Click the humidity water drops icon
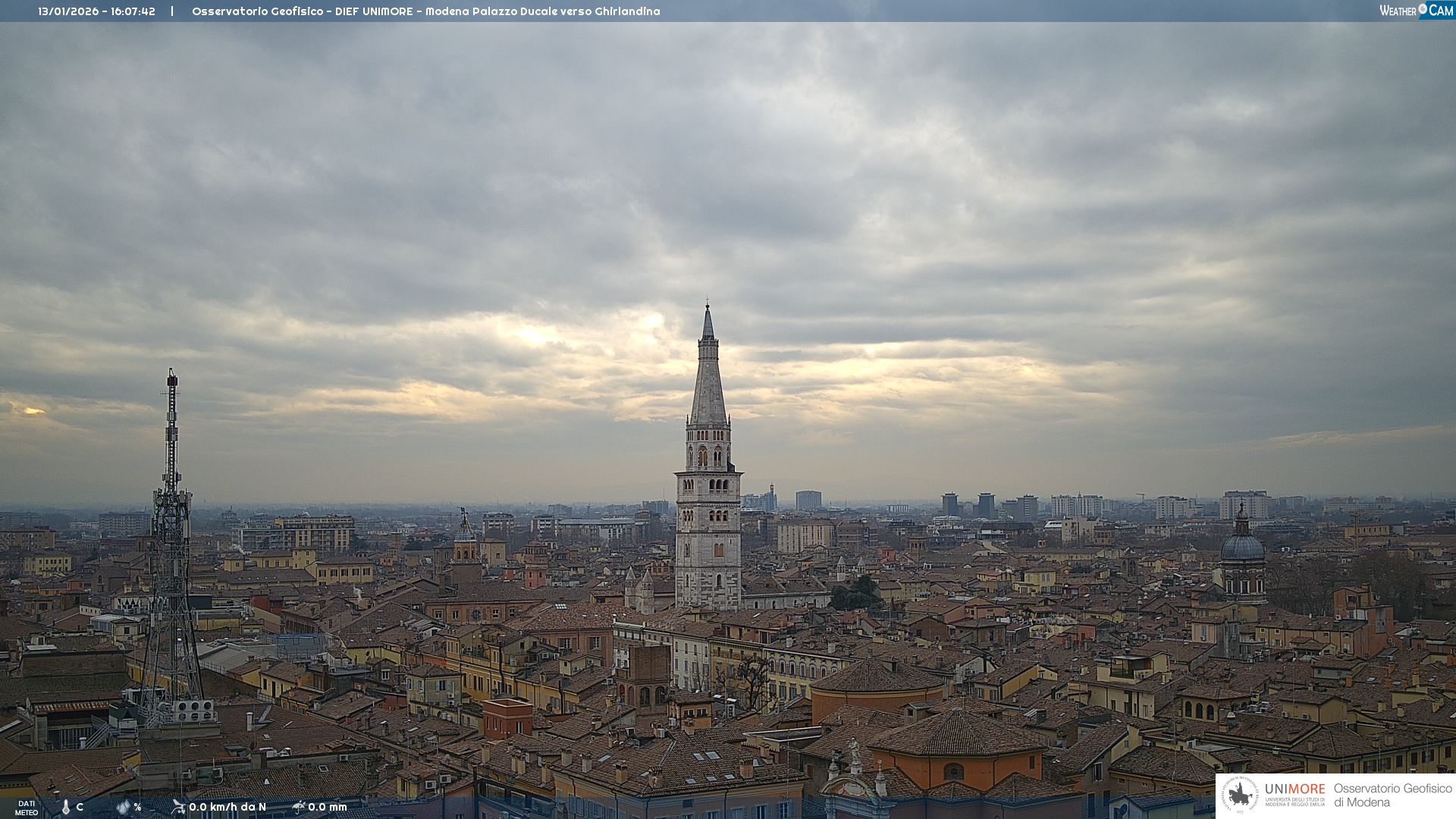 pyautogui.click(x=123, y=807)
